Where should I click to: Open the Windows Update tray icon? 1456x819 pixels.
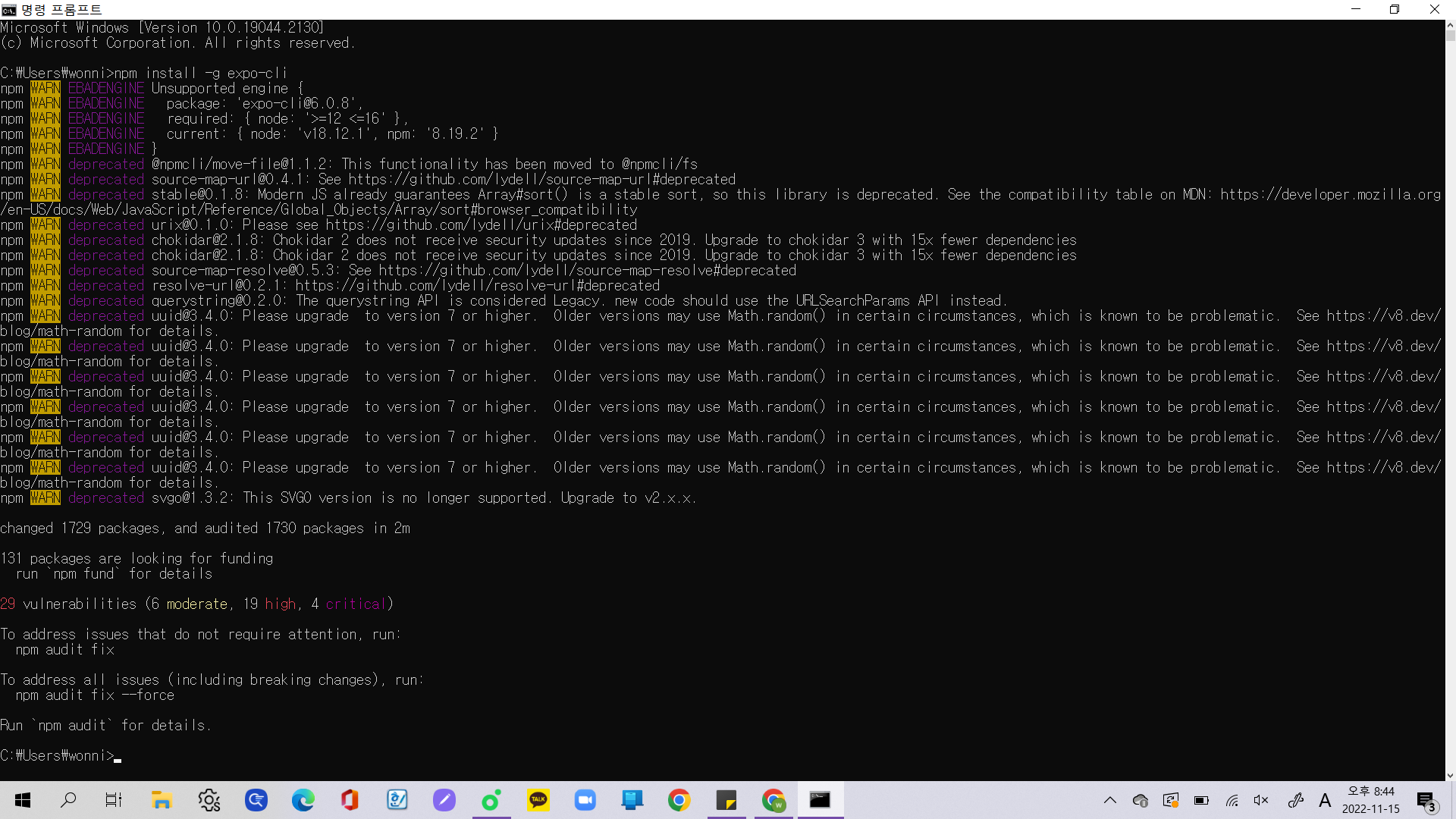[1171, 800]
